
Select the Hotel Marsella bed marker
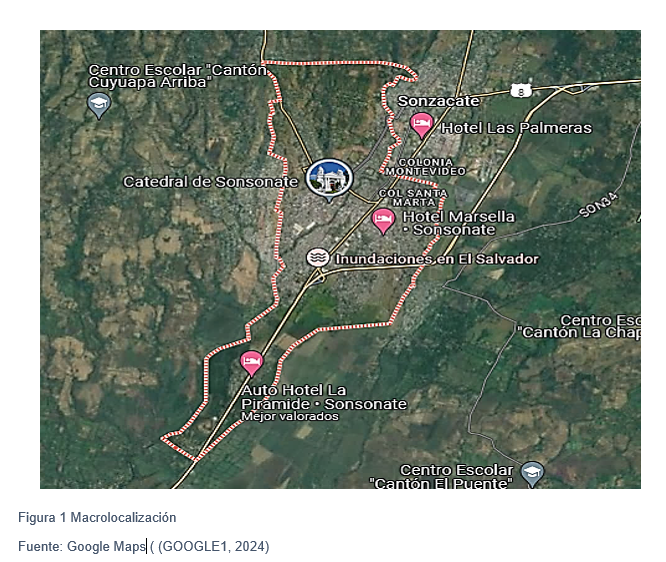coord(383,221)
